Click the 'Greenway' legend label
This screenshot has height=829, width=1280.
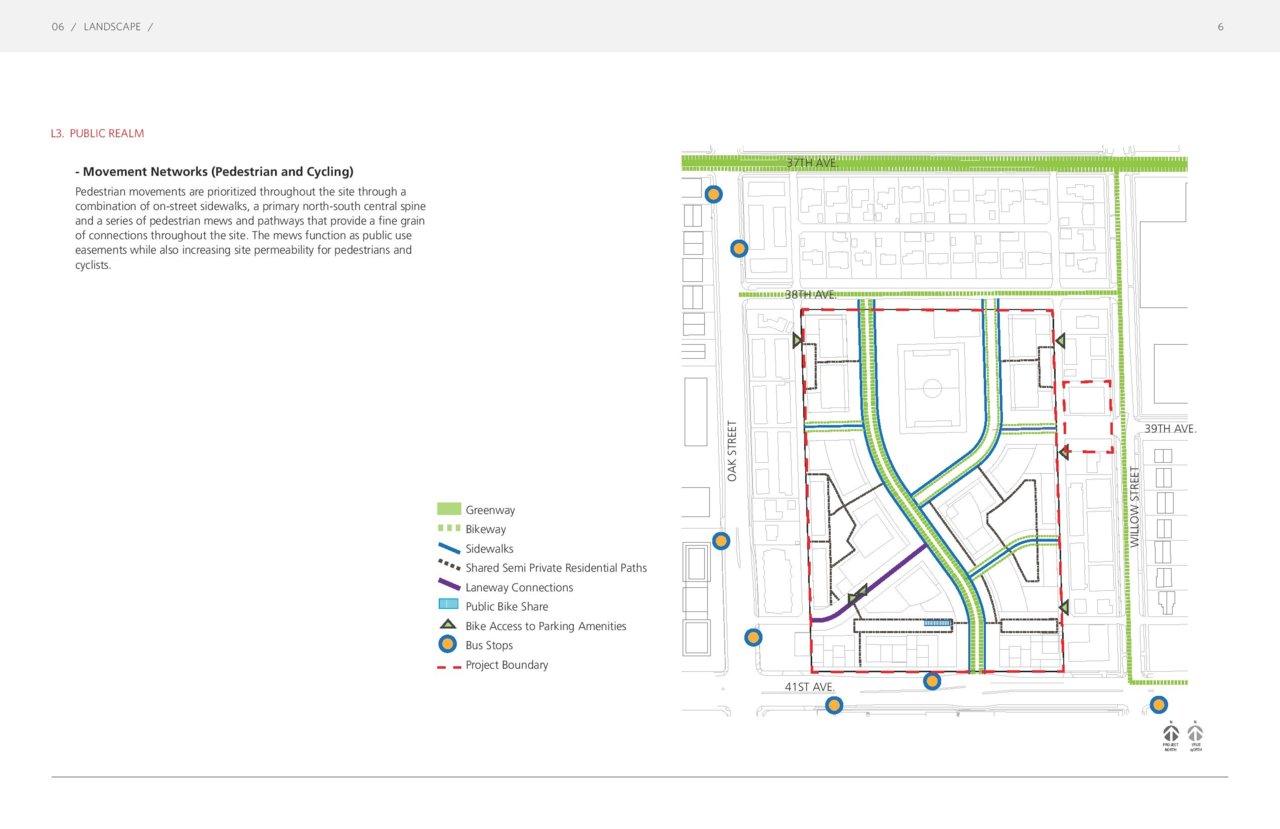coord(490,510)
